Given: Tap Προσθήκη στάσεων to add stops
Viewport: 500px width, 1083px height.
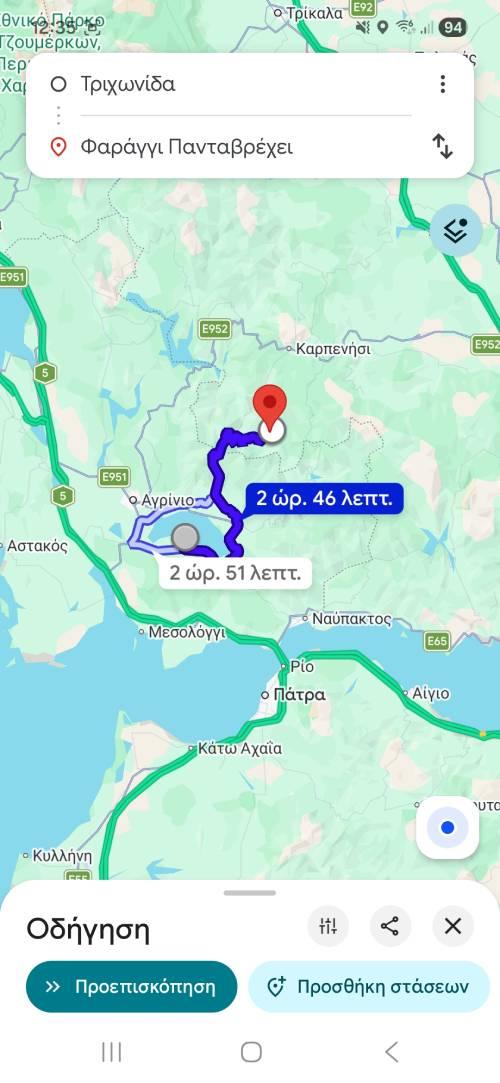Looking at the screenshot, I should (369, 986).
